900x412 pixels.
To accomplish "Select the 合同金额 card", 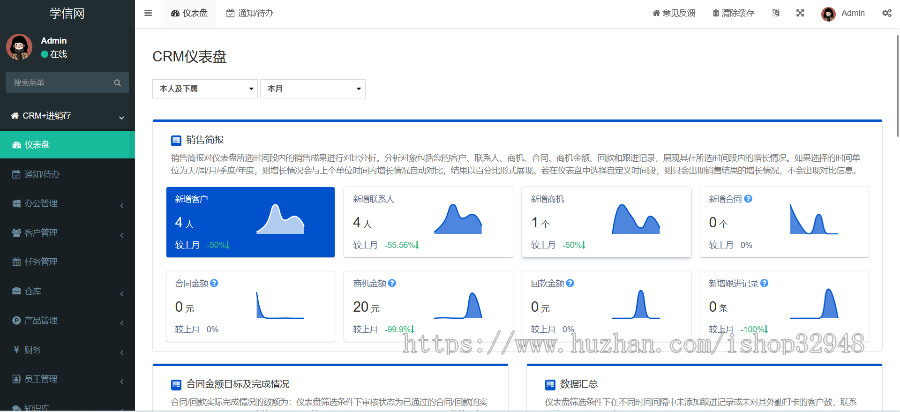I will [250, 306].
